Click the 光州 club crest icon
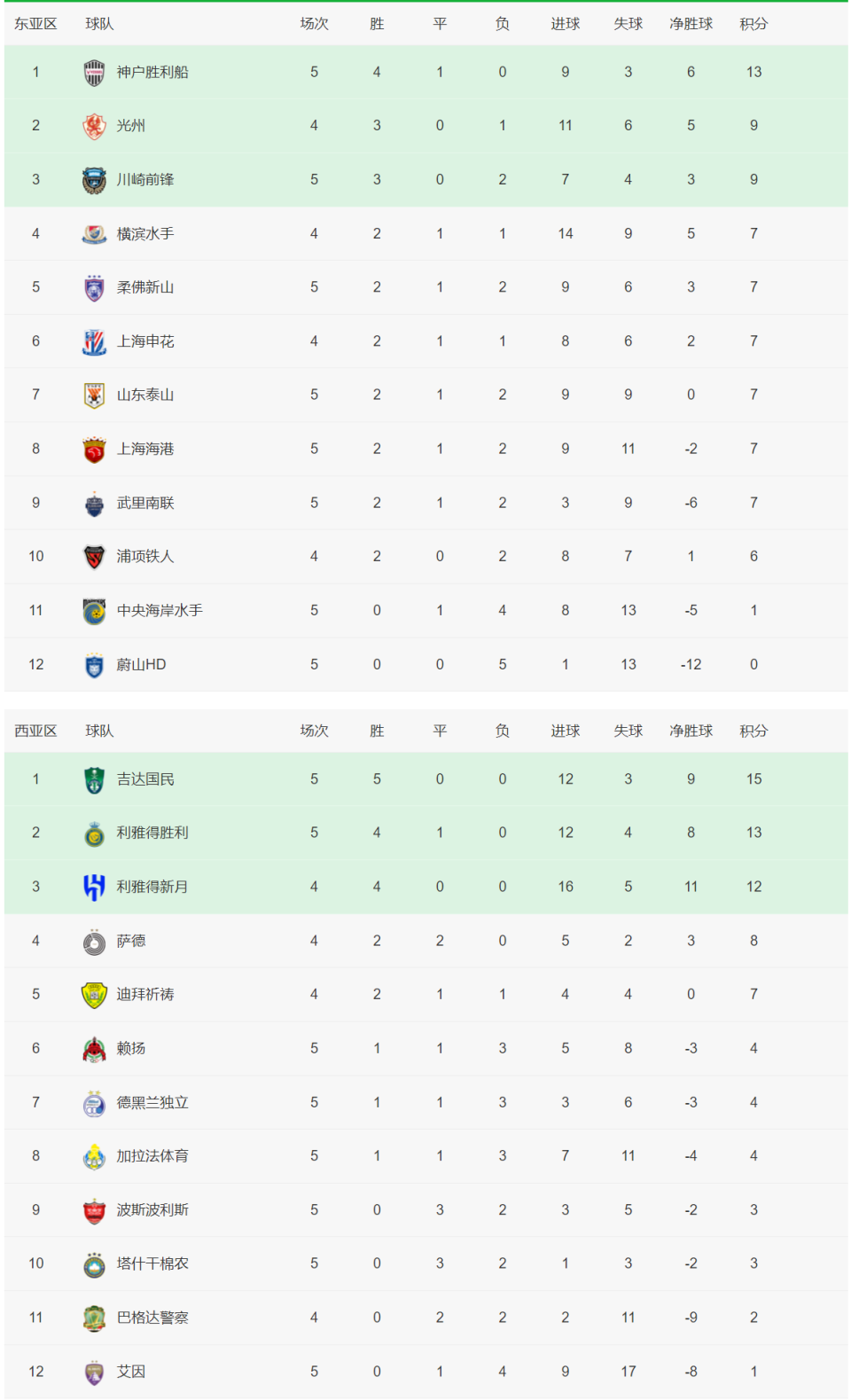Viewport: 851px width, 1400px height. point(94,126)
